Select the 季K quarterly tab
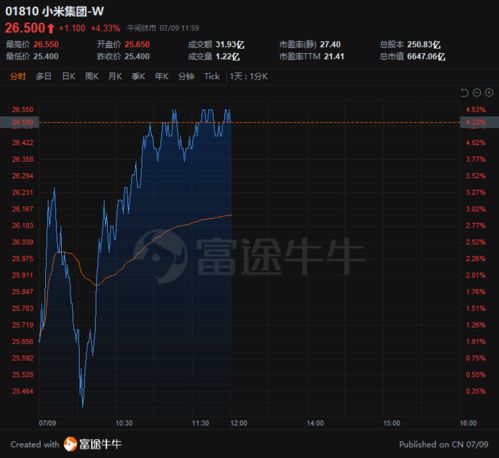This screenshot has height=458, width=499. [x=138, y=76]
